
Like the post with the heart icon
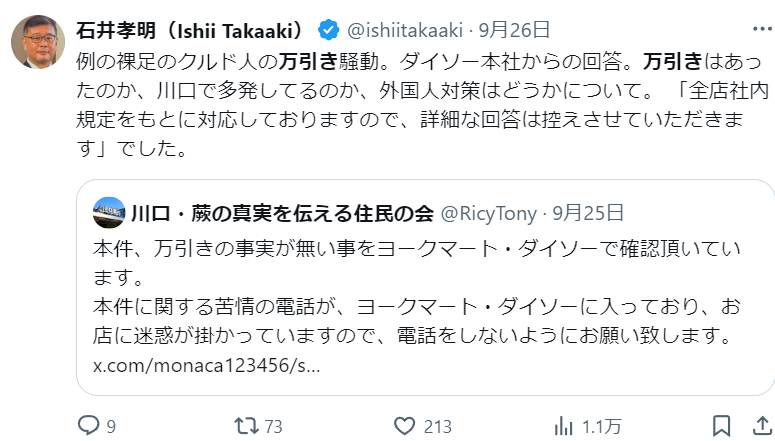pyautogui.click(x=403, y=427)
